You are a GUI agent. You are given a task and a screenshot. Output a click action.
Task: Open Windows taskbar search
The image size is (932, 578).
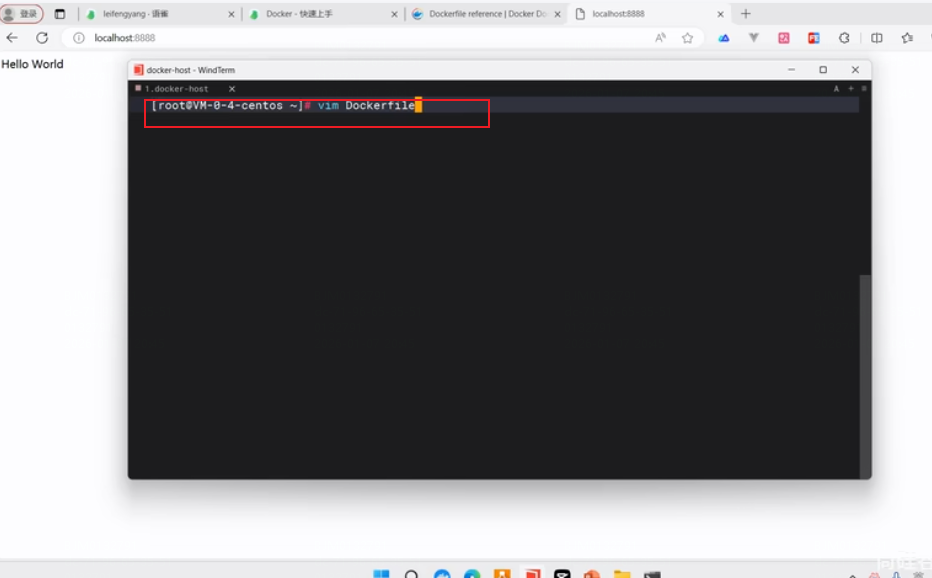pos(411,574)
